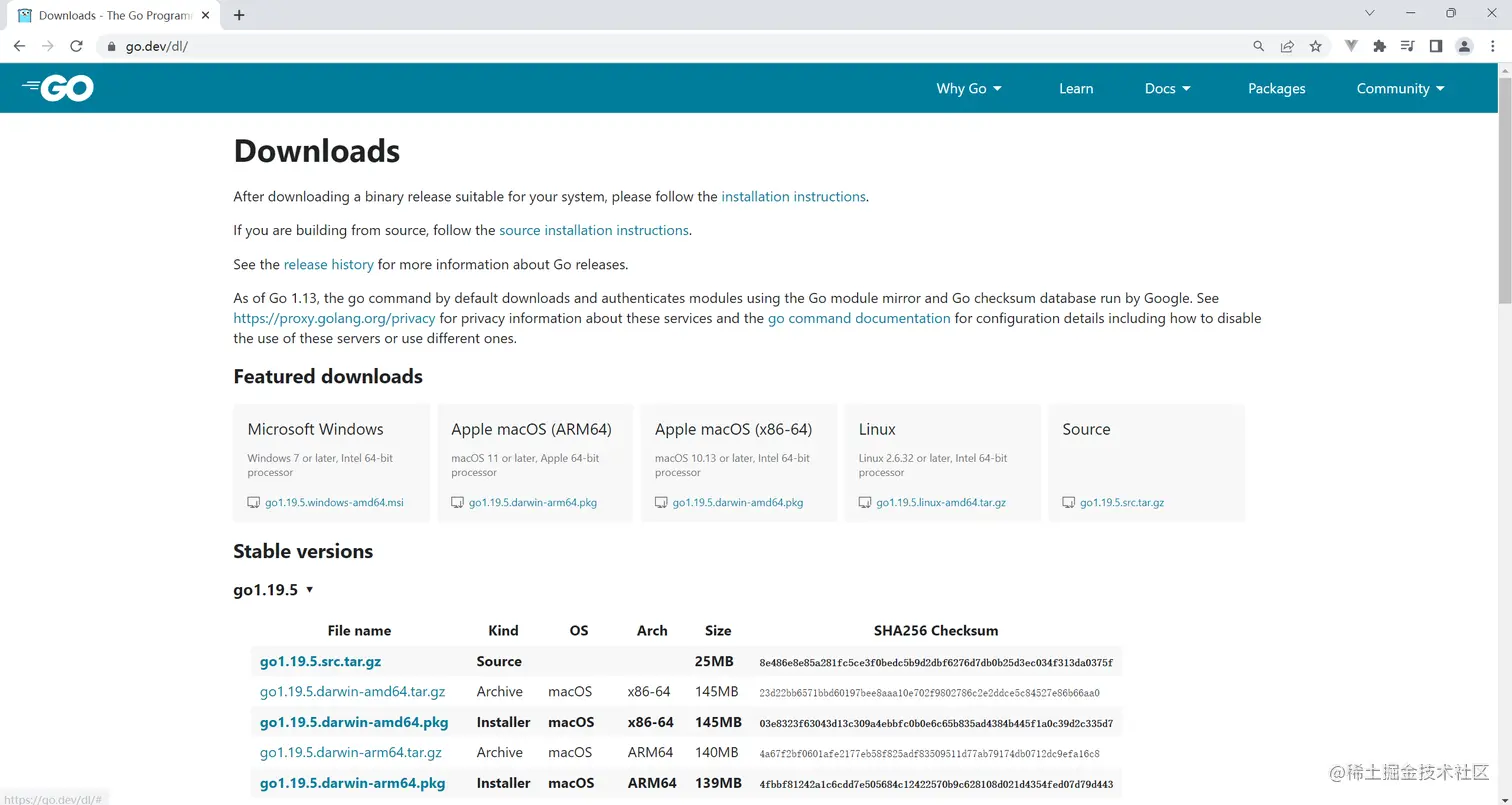Click the checksum starting with 4a67f2bf0601
The height and width of the screenshot is (805, 1512).
coord(929,753)
